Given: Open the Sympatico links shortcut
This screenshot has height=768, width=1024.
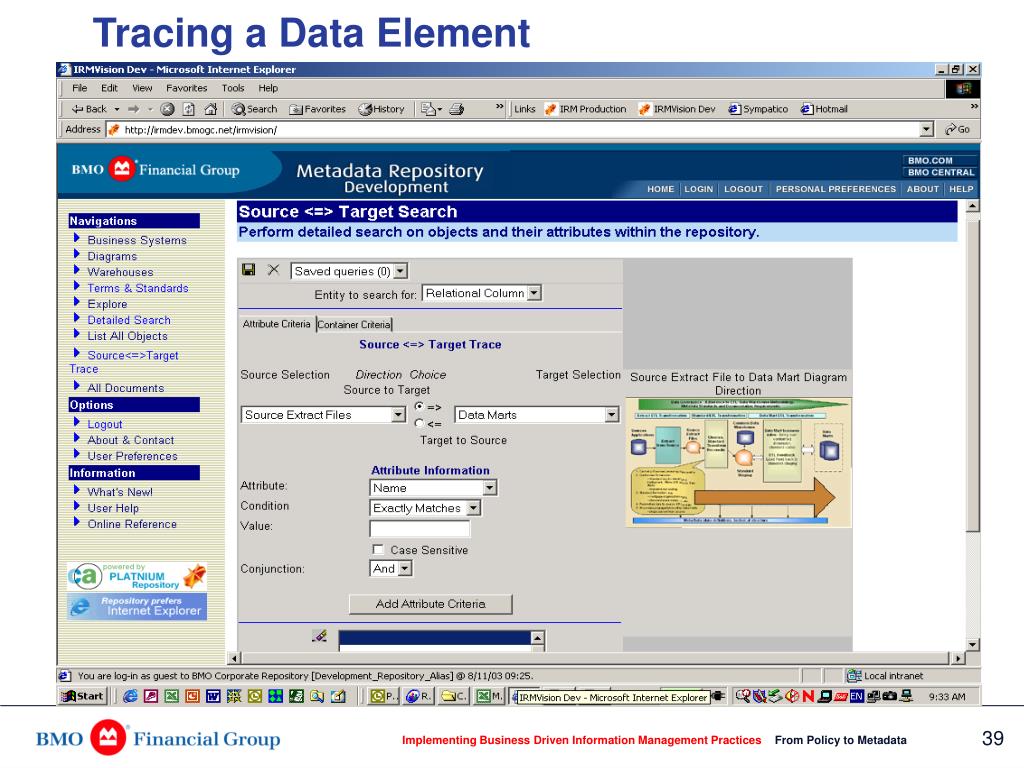Looking at the screenshot, I should pyautogui.click(x=758, y=109).
